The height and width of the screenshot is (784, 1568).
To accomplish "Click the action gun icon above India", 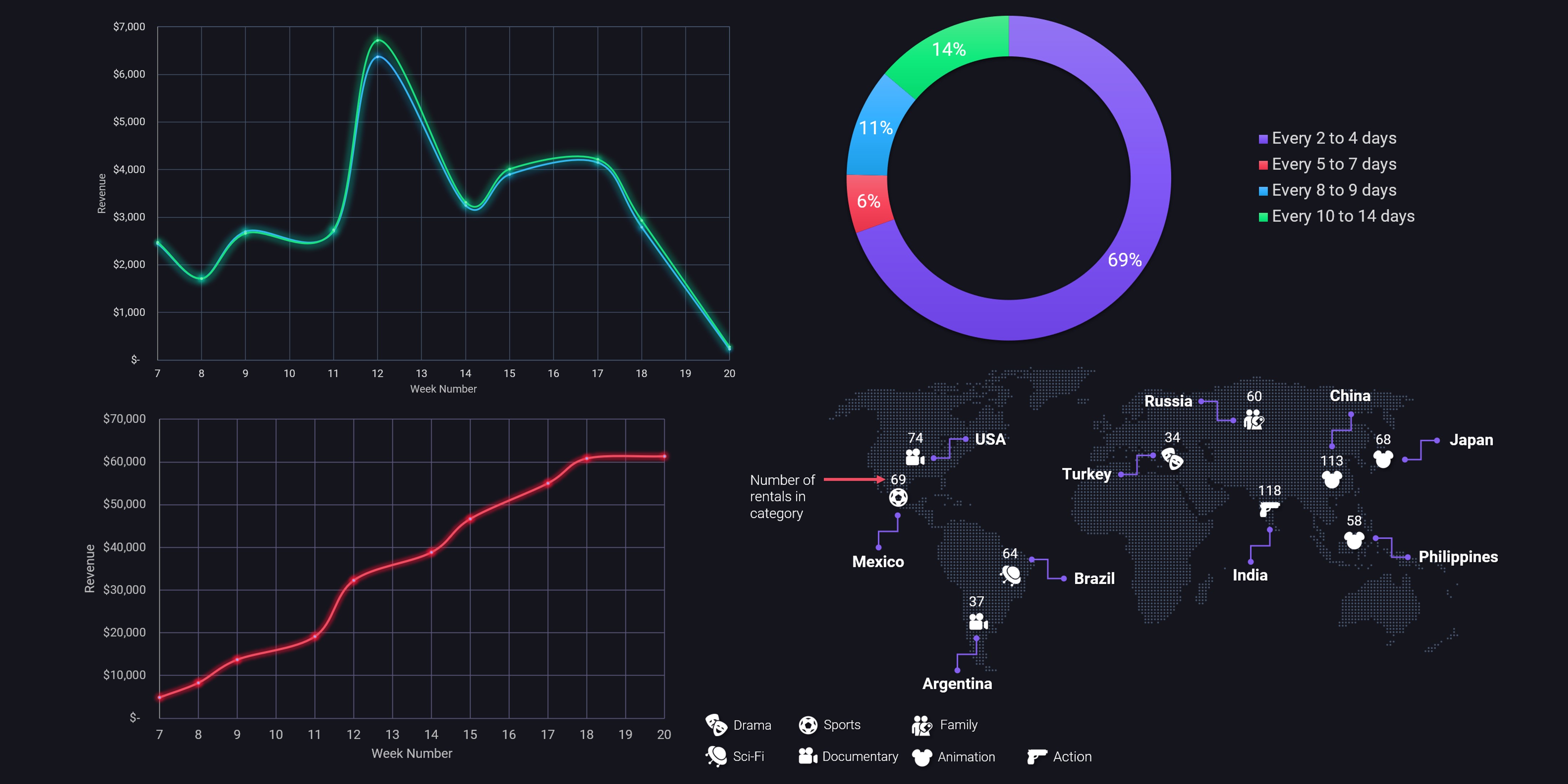I will coord(1269,509).
